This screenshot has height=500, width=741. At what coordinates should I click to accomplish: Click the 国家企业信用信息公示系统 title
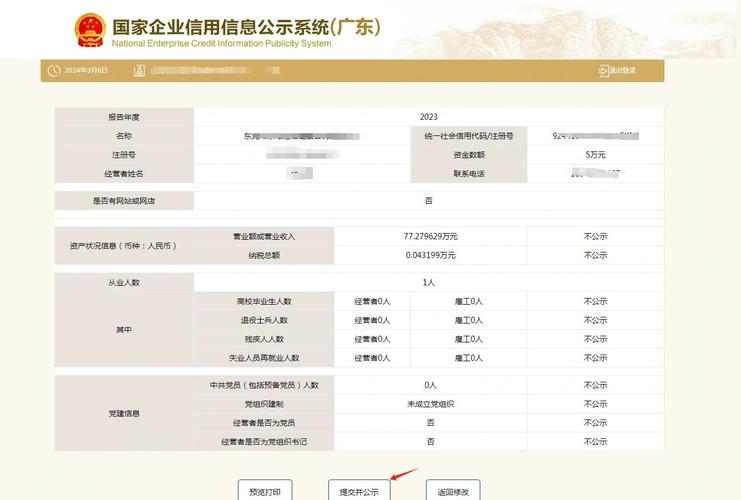pyautogui.click(x=246, y=27)
